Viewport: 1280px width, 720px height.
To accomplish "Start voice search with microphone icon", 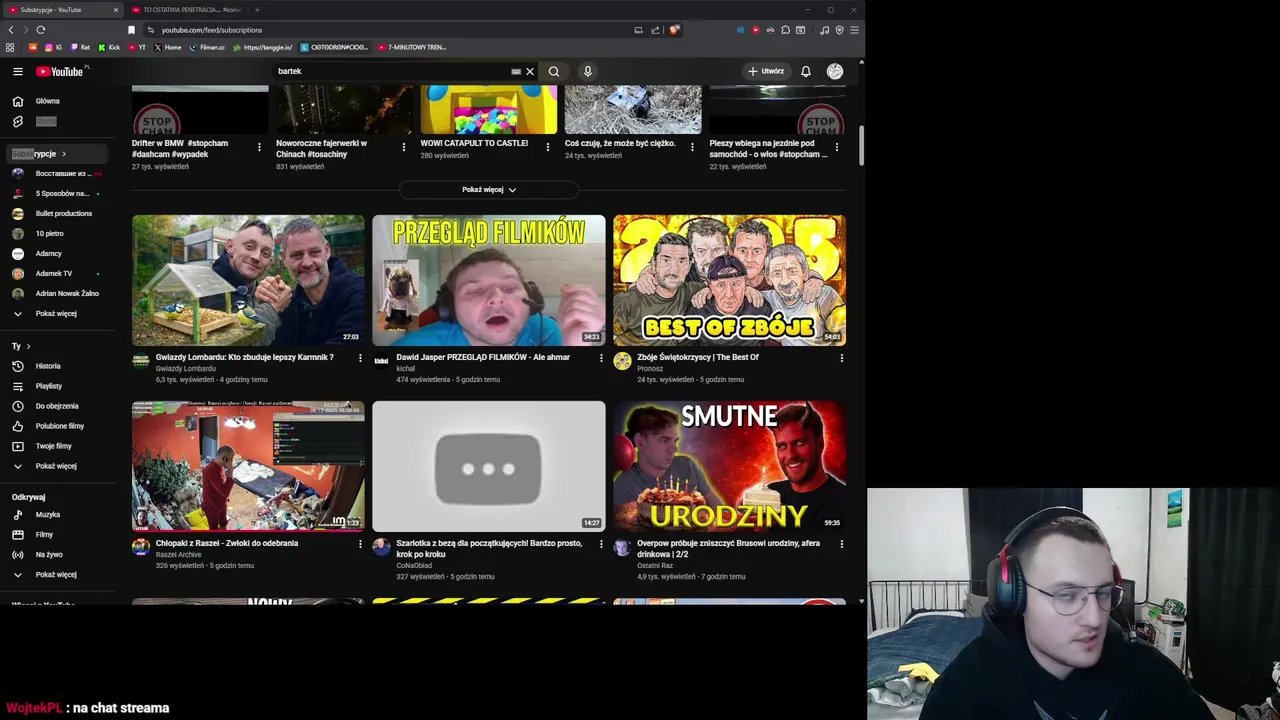I will [588, 71].
